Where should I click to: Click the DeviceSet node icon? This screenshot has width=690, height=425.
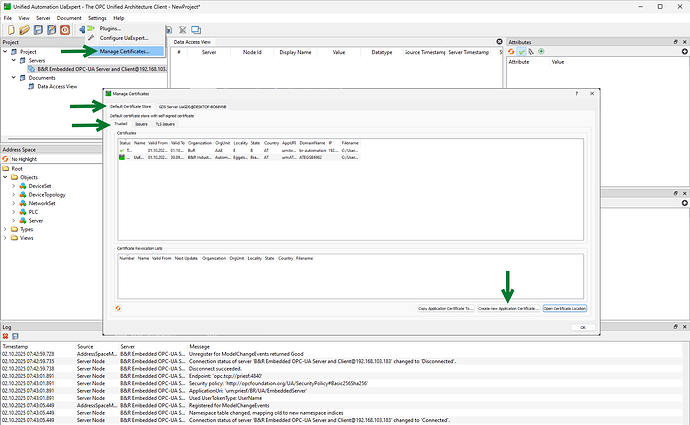23,186
